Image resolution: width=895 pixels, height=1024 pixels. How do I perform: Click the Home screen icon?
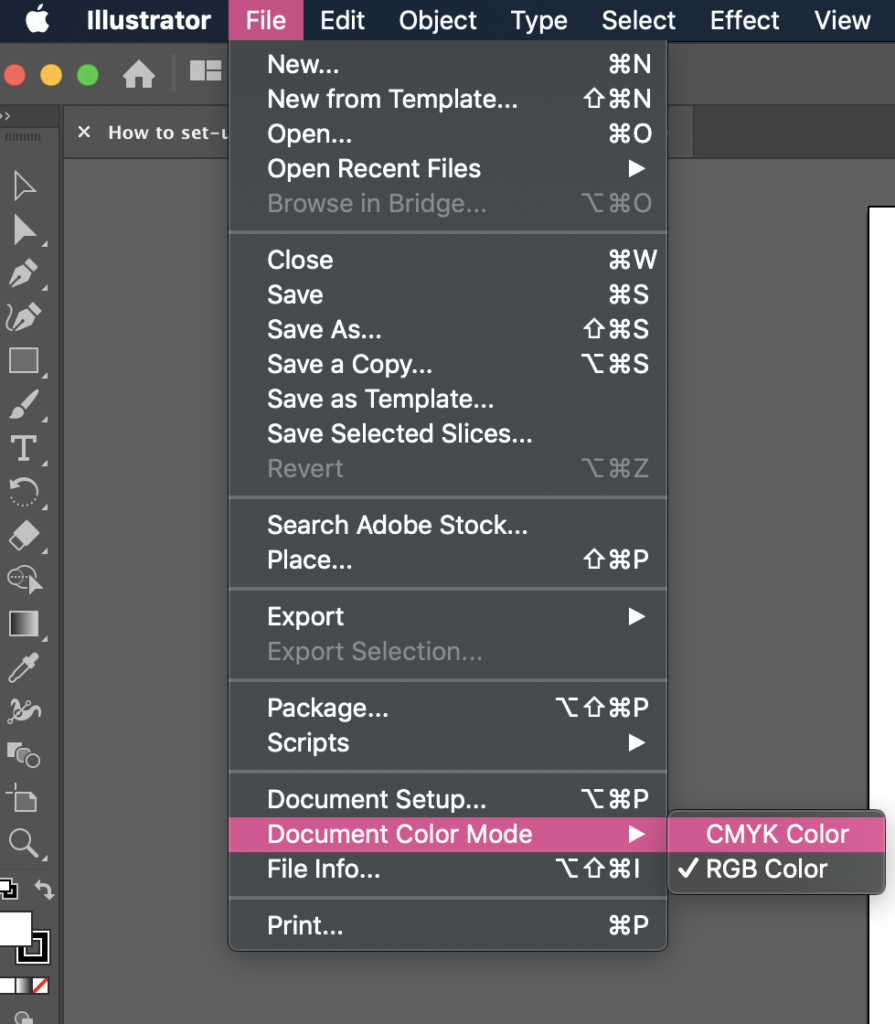pyautogui.click(x=138, y=74)
